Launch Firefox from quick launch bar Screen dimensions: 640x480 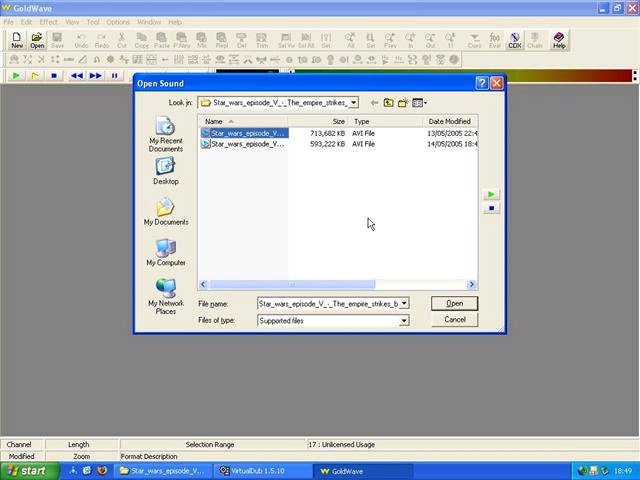[102, 471]
